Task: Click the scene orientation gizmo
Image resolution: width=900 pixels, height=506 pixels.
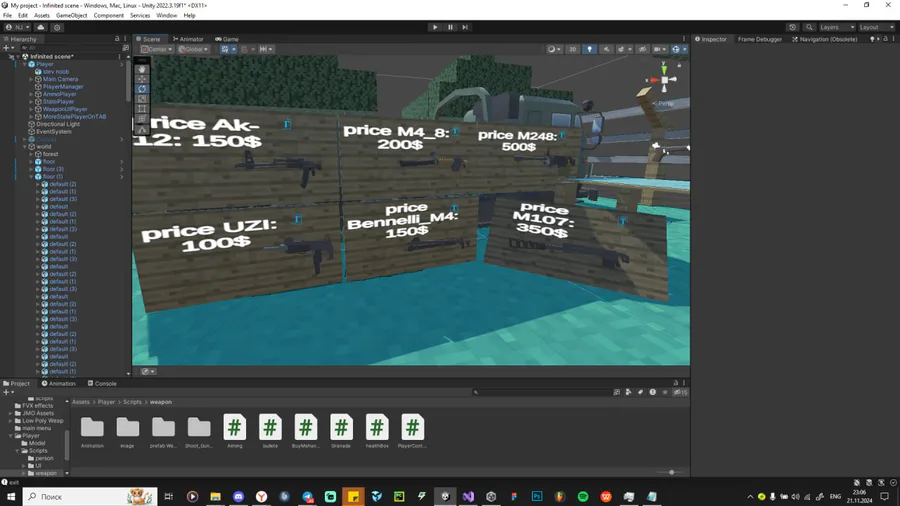Action: coord(664,80)
